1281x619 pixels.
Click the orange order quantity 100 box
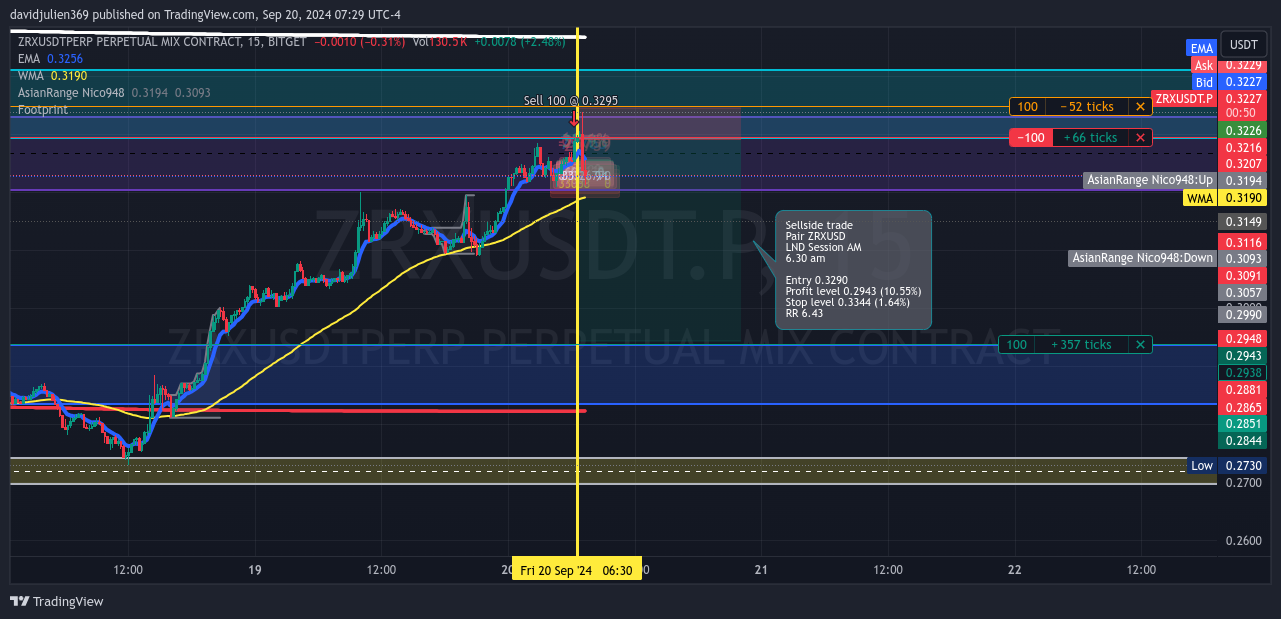1028,107
